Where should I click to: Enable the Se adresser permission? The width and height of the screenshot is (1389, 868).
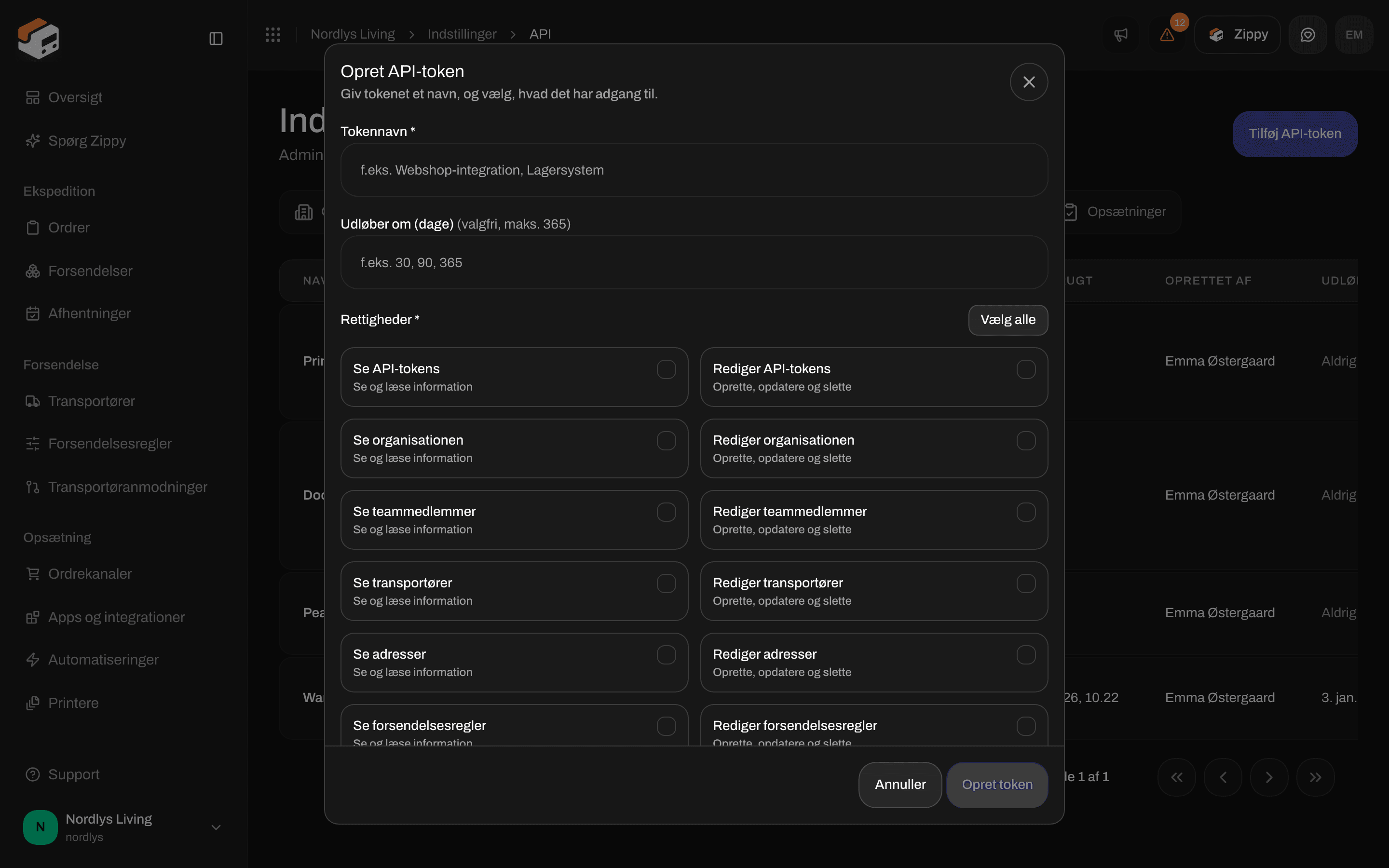(x=666, y=655)
